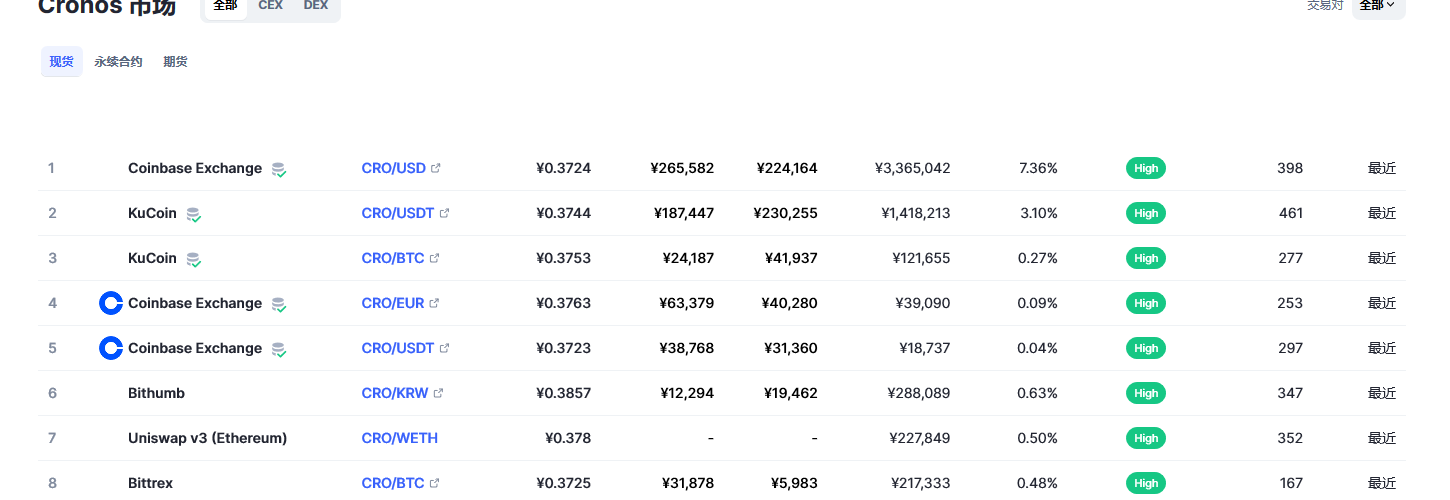Click the Coinbase logo in row 5

[111, 348]
